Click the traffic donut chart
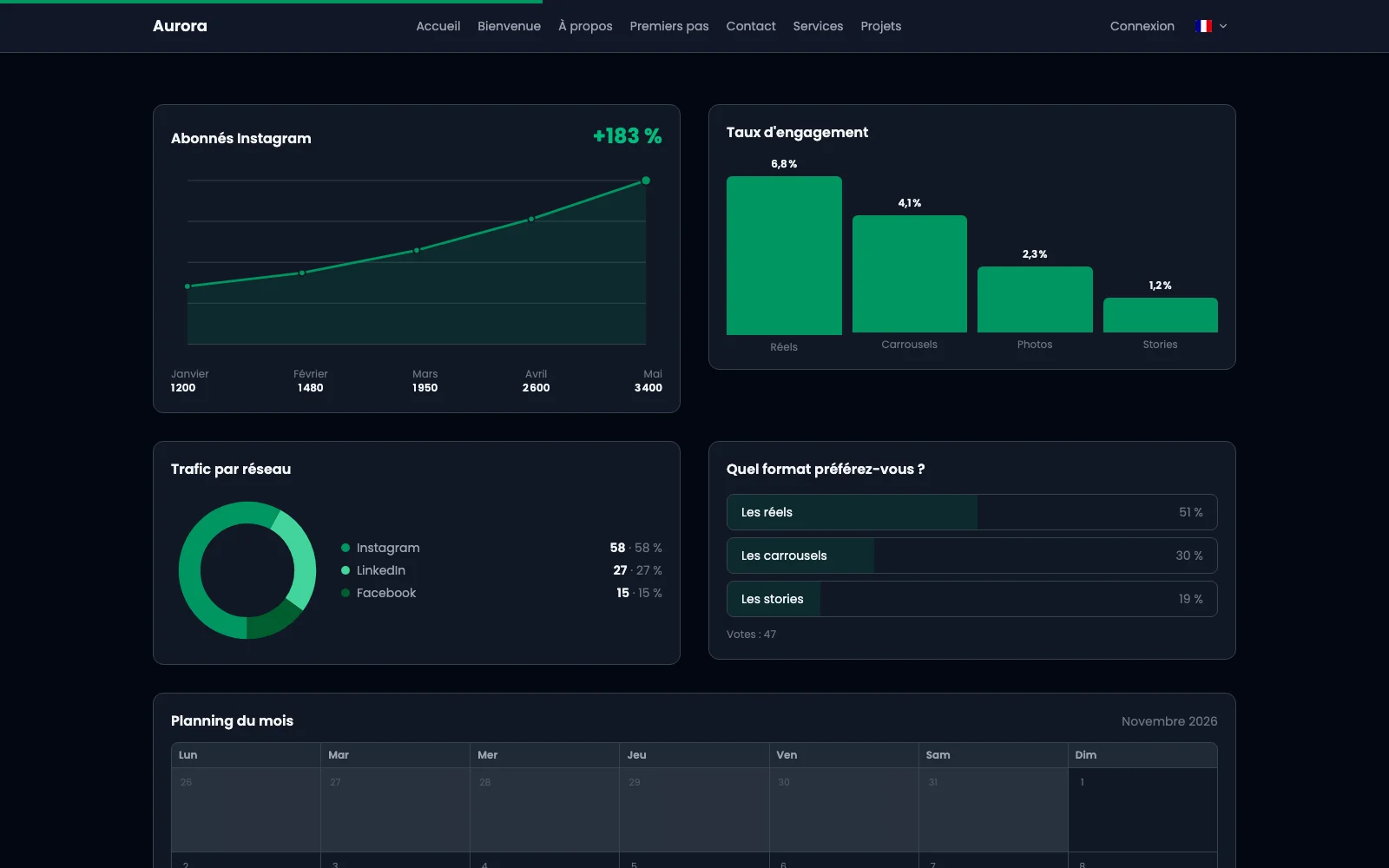The height and width of the screenshot is (868, 1389). [247, 570]
